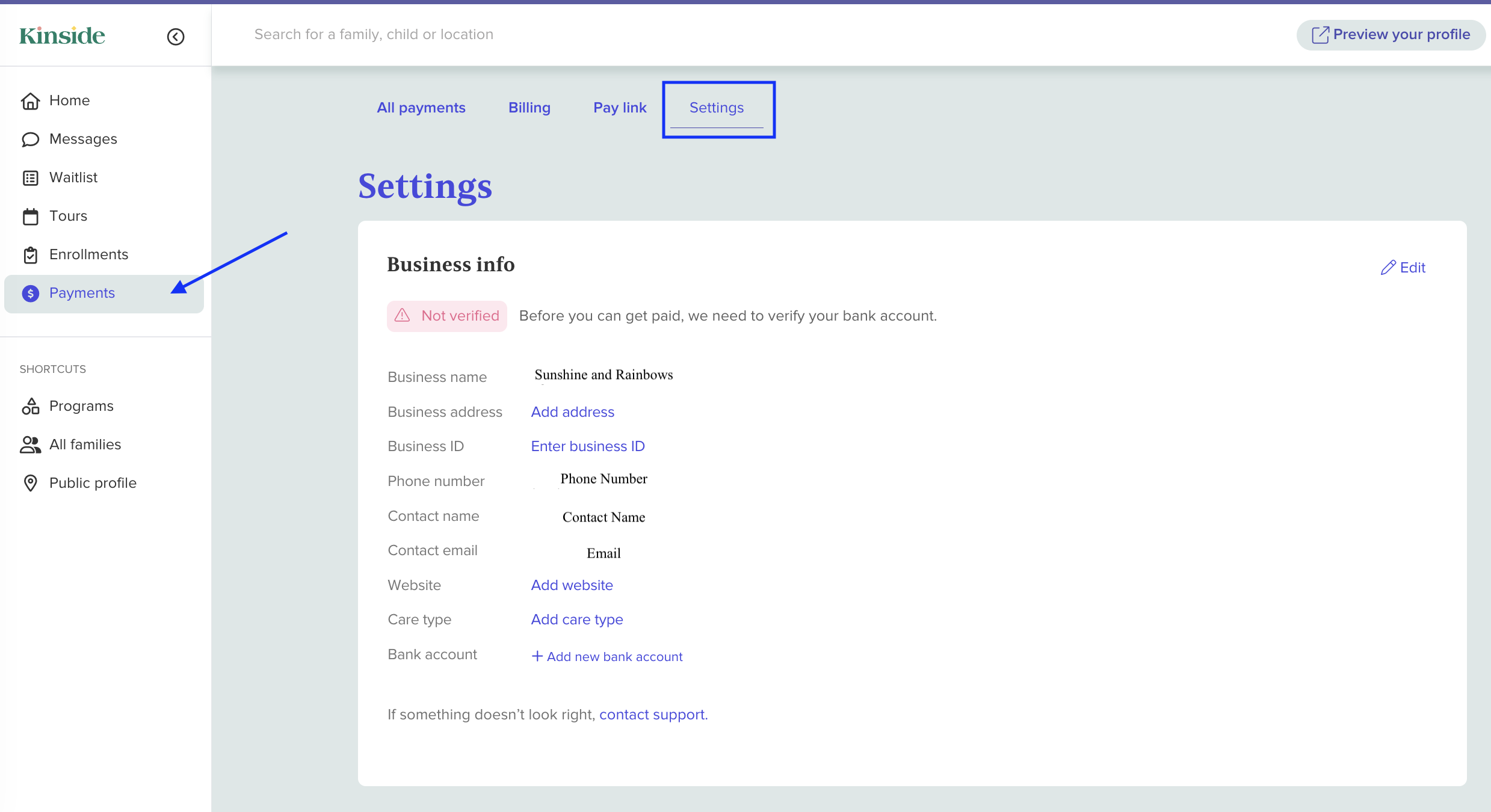
Task: Click the Add care type link
Action: (x=577, y=620)
